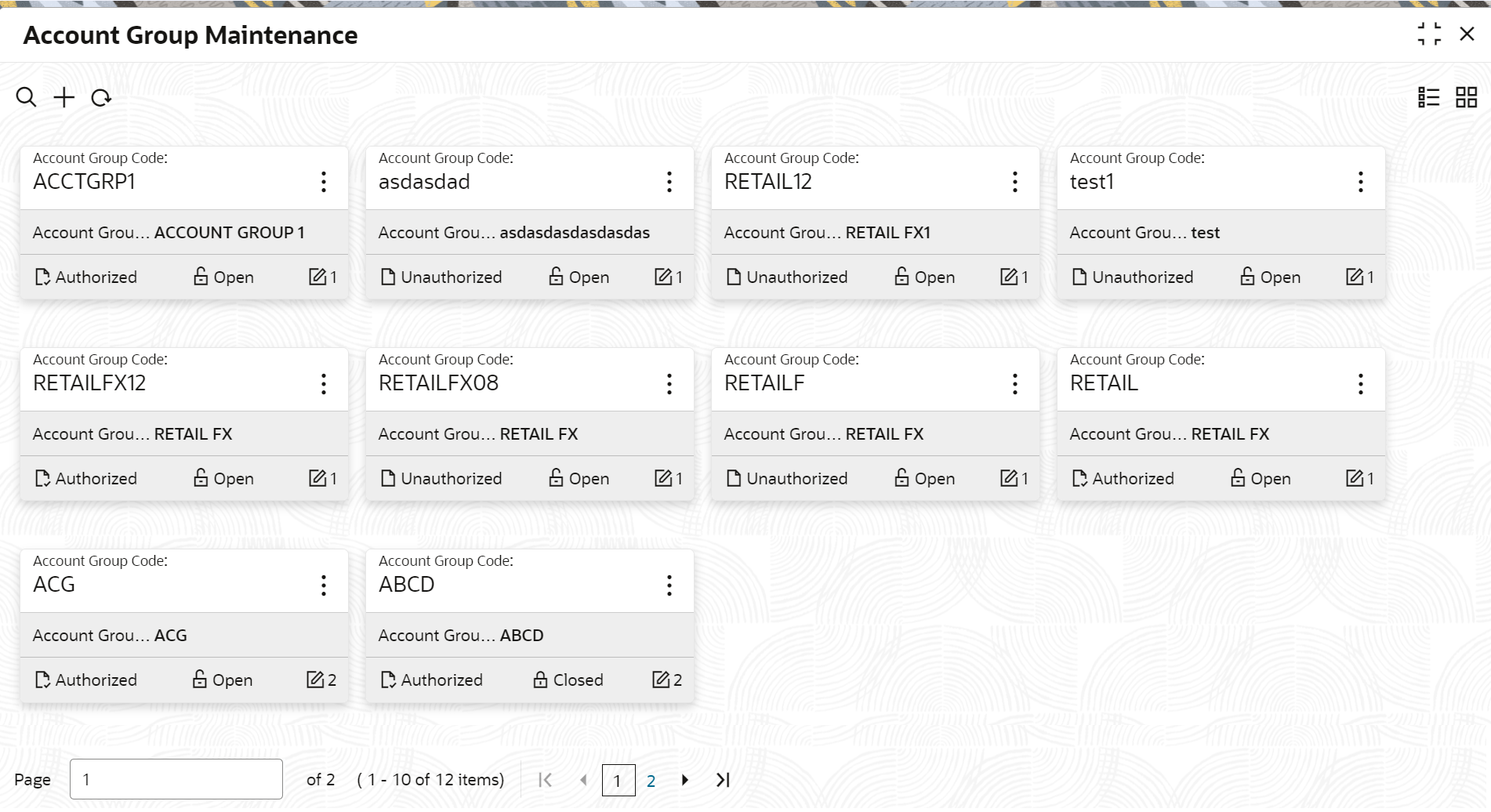1491x812 pixels.
Task: Add a new account group
Action: coord(63,97)
